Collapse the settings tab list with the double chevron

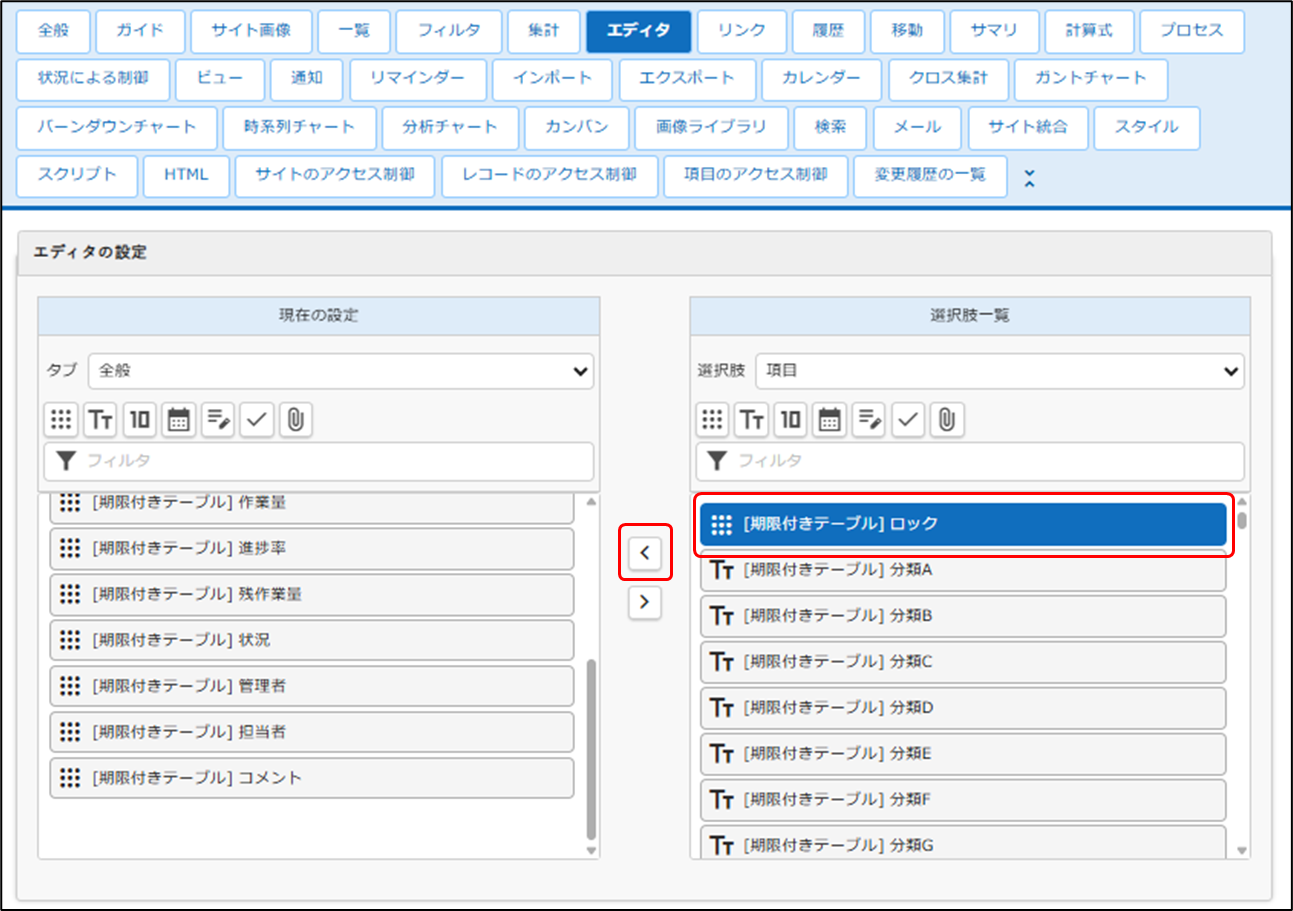click(x=1029, y=177)
